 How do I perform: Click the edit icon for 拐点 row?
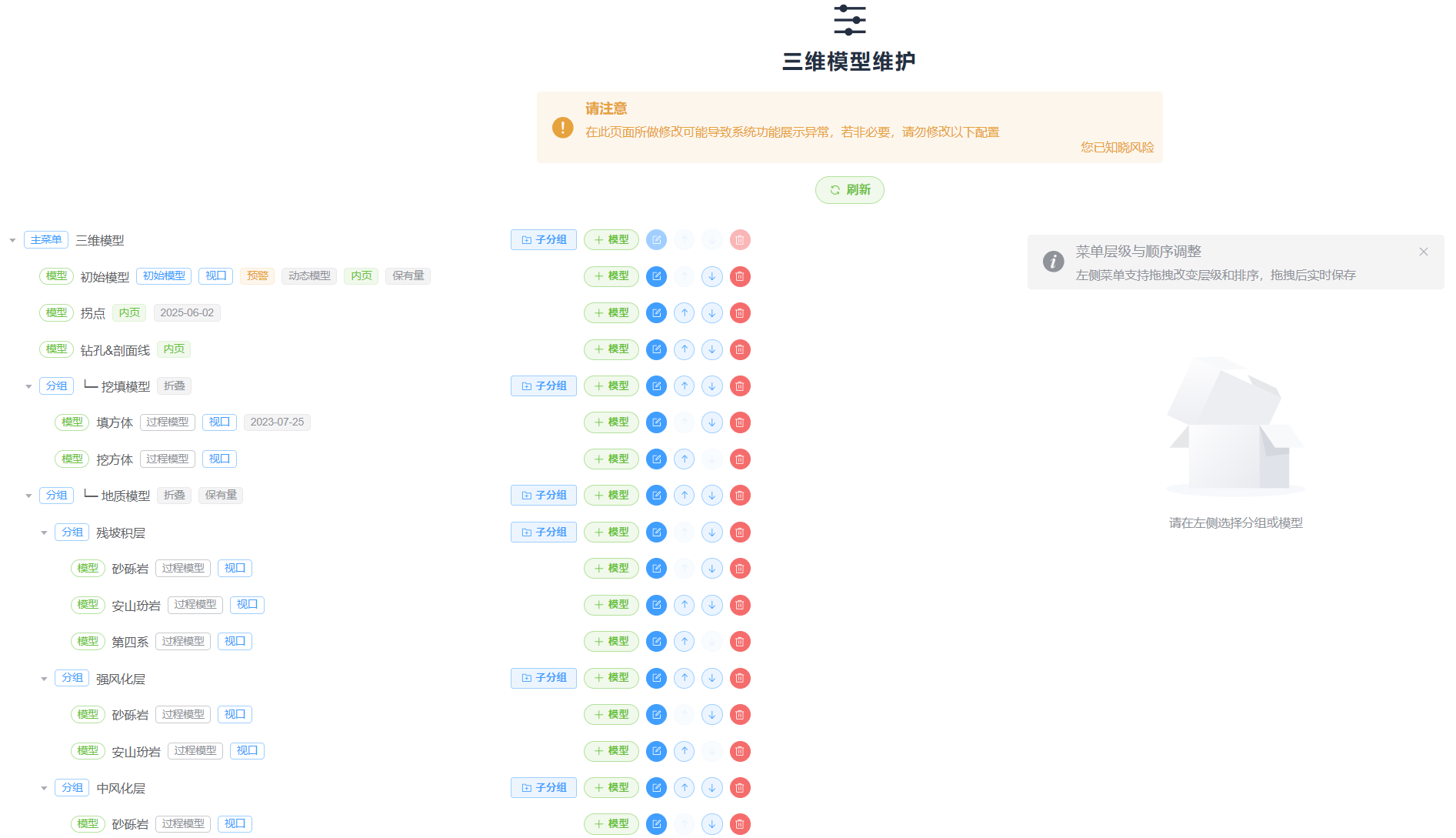(656, 313)
